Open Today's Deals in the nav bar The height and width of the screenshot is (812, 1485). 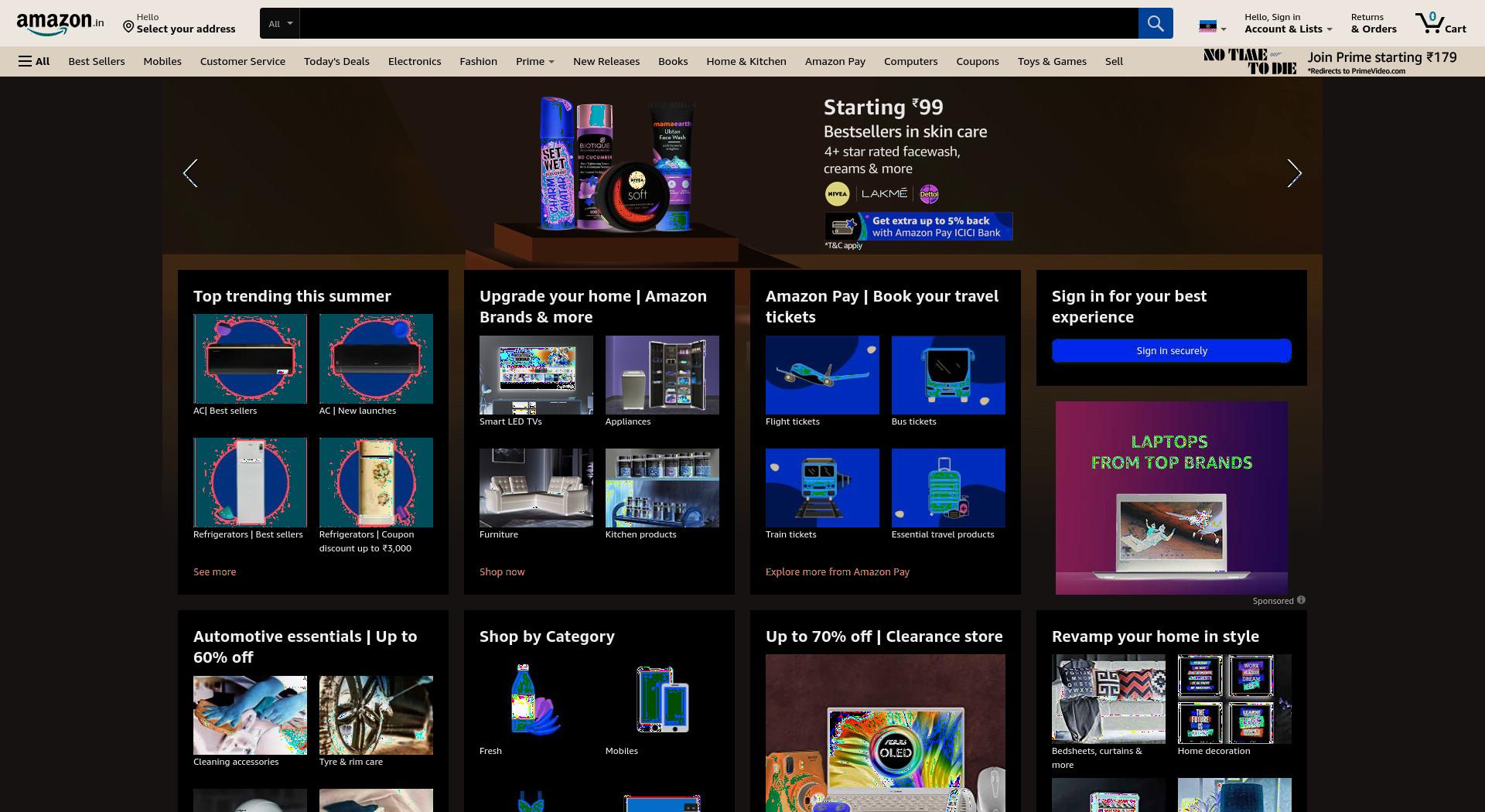point(336,61)
